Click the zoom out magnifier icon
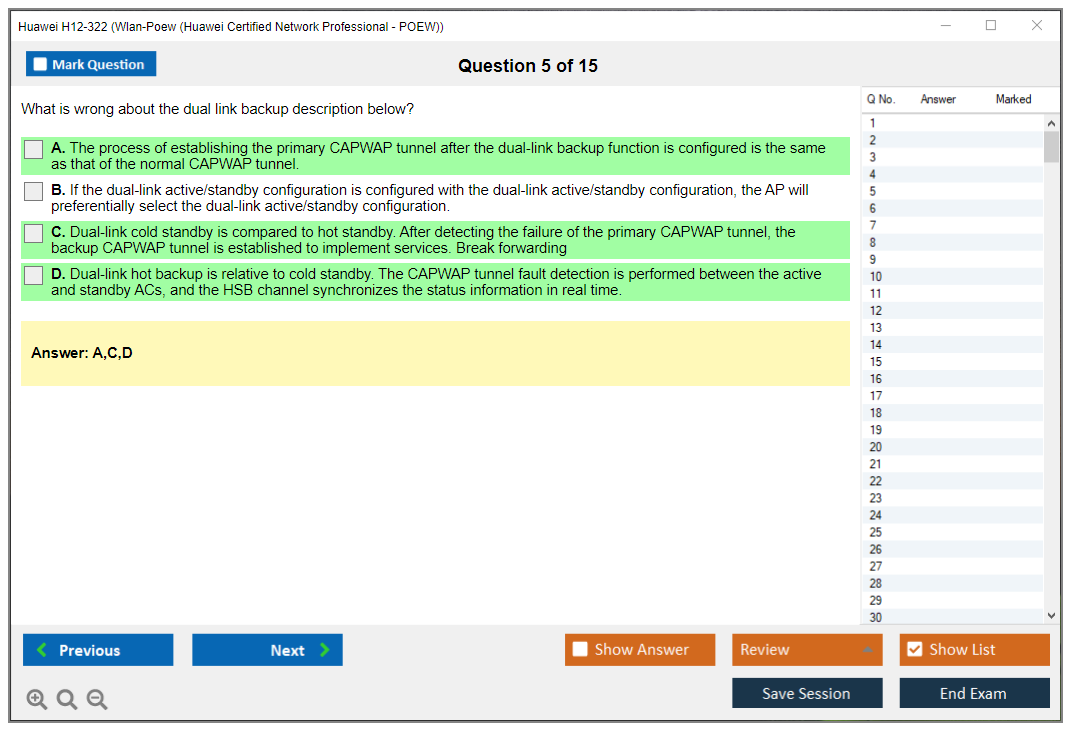 97,700
